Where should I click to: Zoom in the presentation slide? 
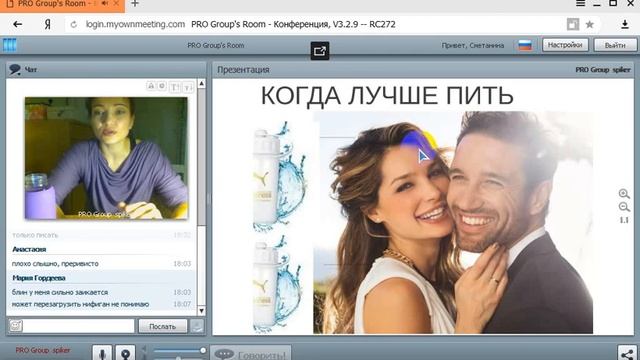pos(624,194)
